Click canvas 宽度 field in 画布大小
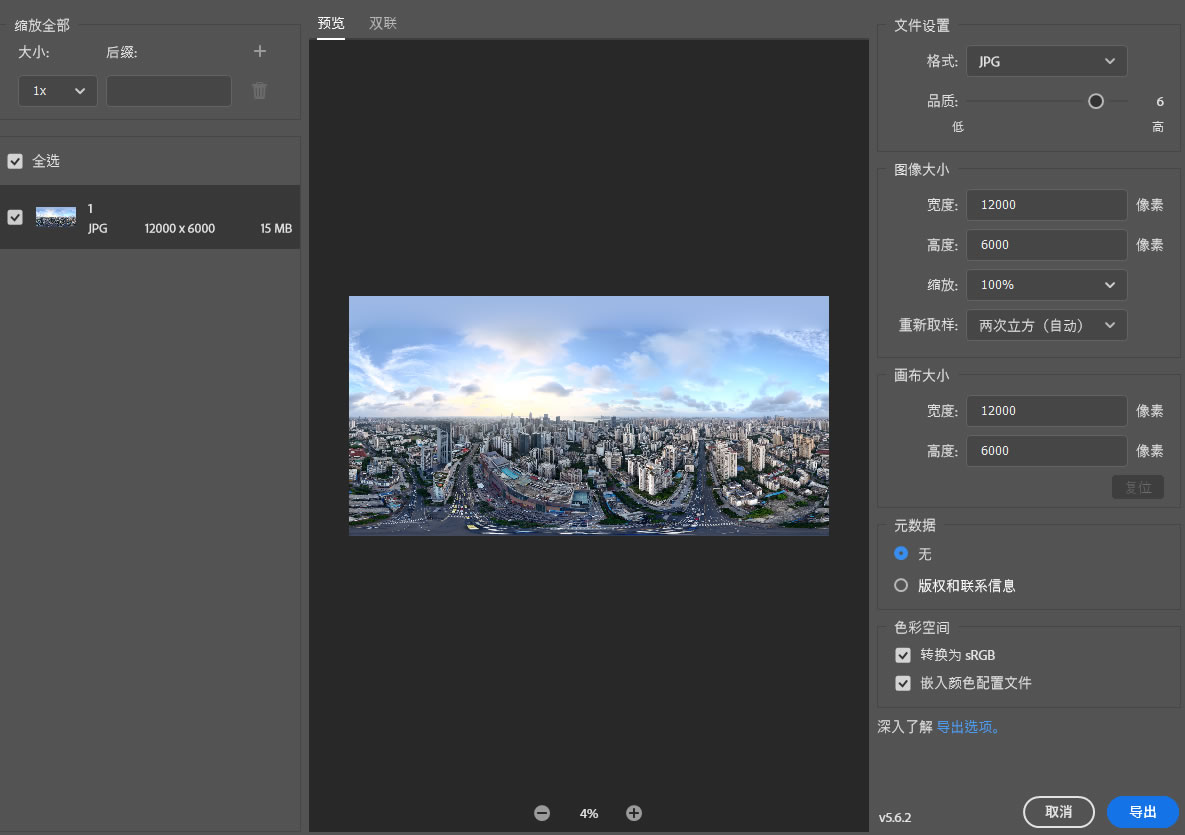This screenshot has width=1185, height=835. click(1047, 411)
